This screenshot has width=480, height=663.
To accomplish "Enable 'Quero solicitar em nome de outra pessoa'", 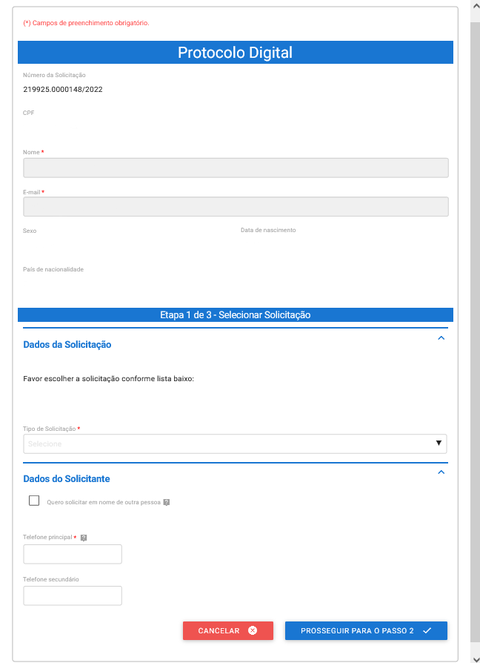I will (34, 501).
